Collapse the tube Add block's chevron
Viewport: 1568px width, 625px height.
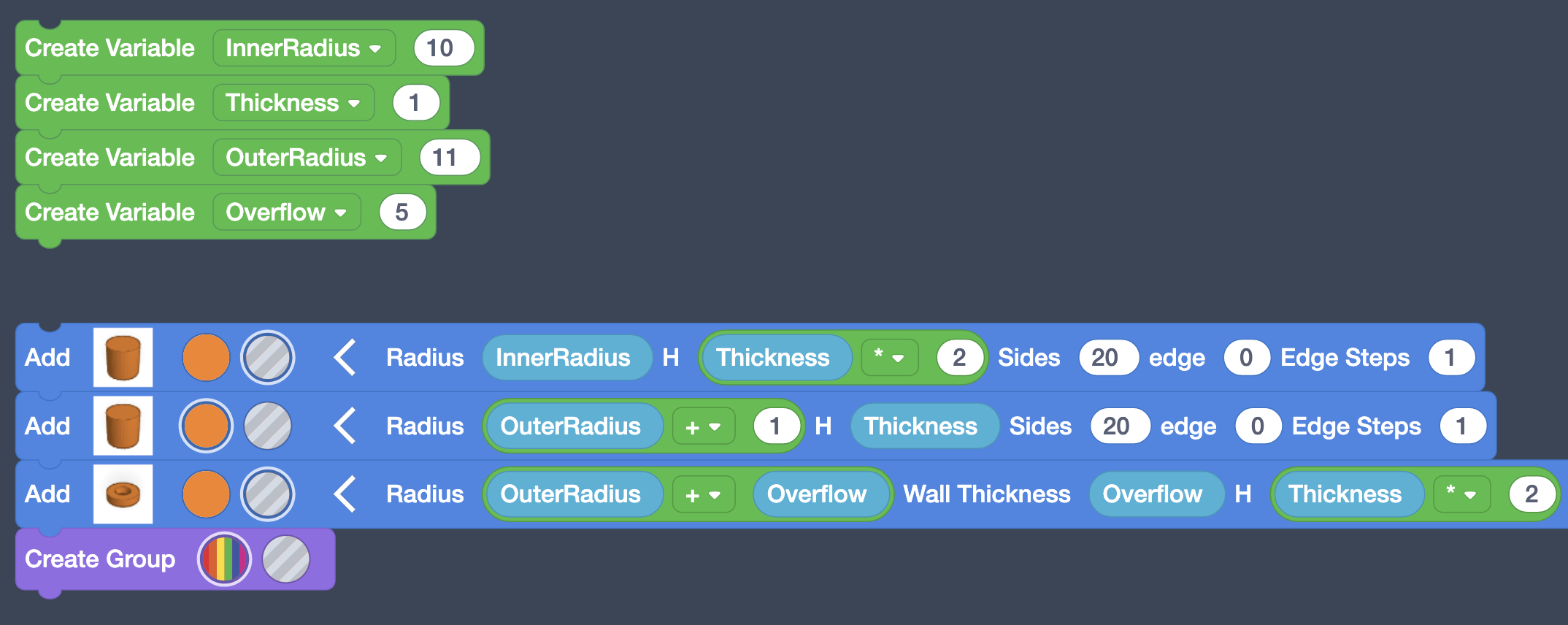345,494
